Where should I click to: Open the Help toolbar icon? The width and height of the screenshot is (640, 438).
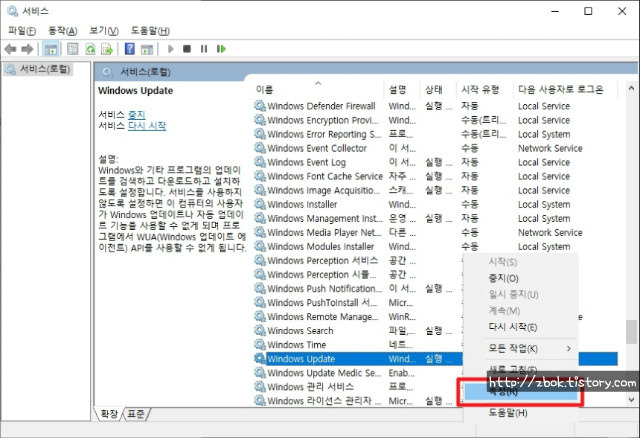pos(129,49)
